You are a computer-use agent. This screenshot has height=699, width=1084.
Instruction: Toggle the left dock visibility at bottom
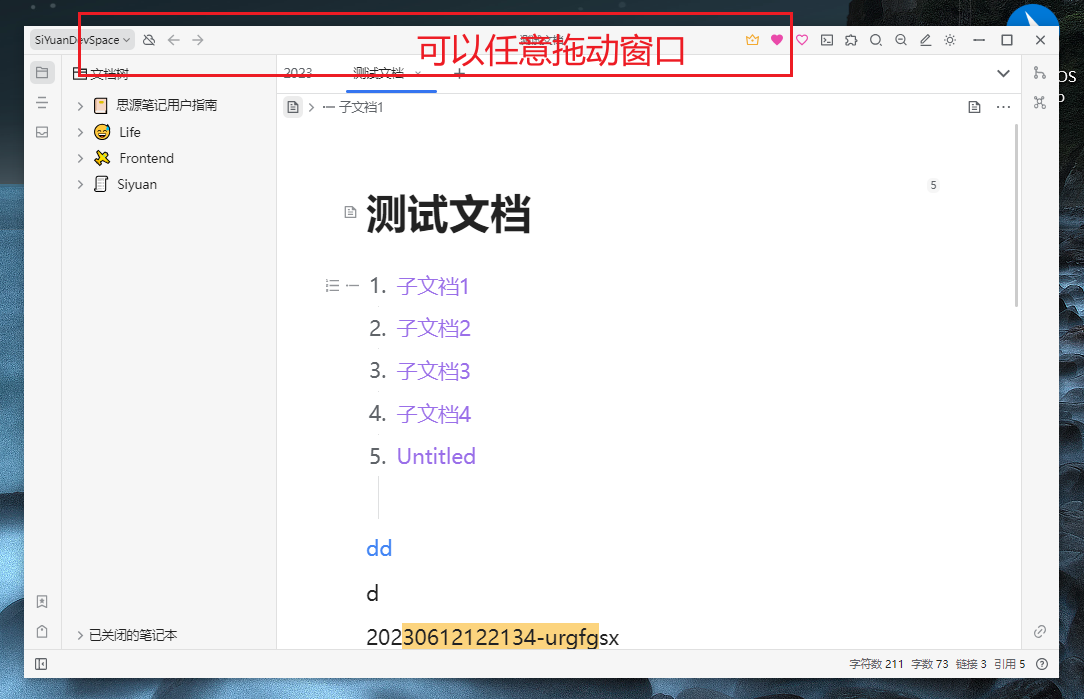coord(41,663)
